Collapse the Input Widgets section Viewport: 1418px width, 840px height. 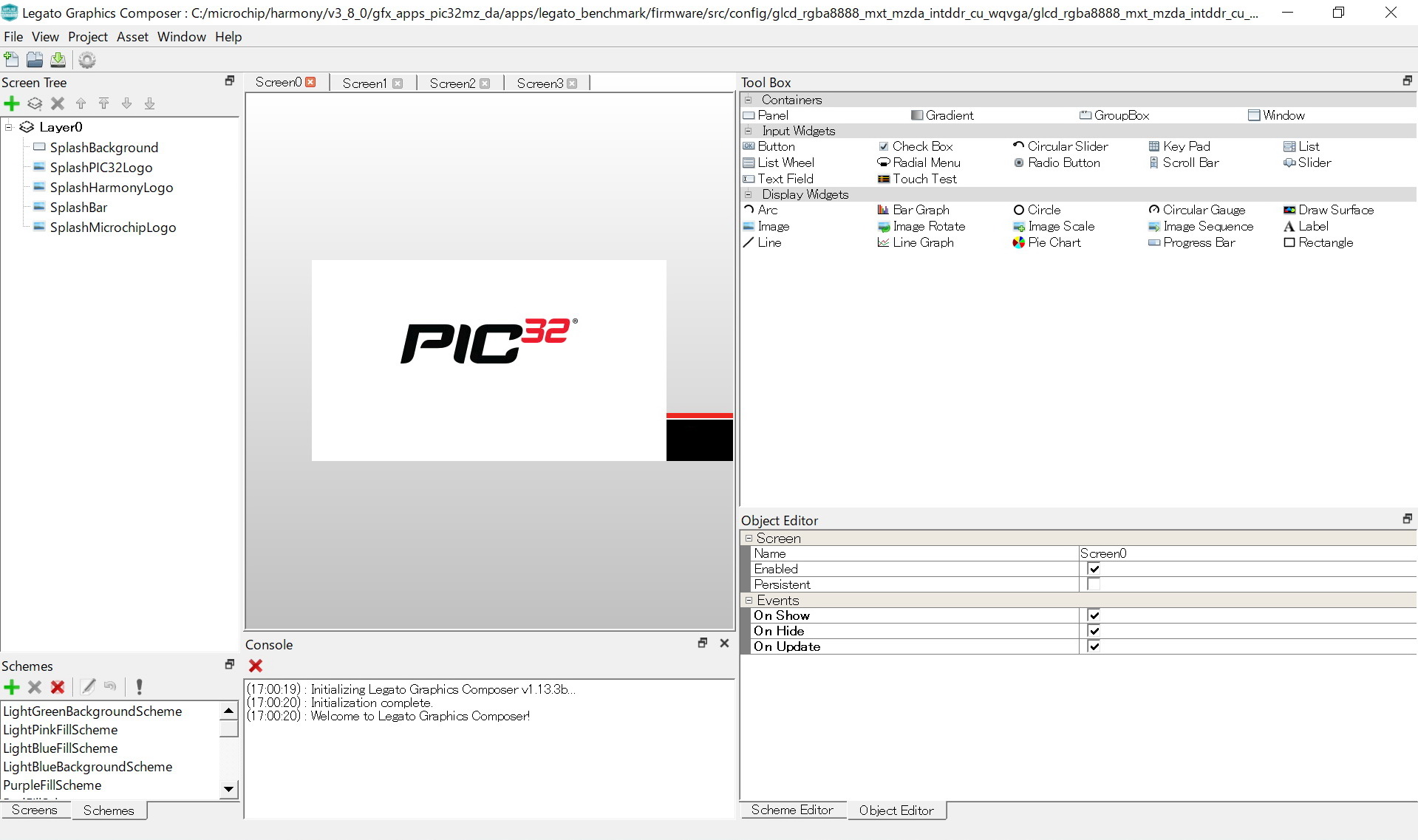coord(748,131)
